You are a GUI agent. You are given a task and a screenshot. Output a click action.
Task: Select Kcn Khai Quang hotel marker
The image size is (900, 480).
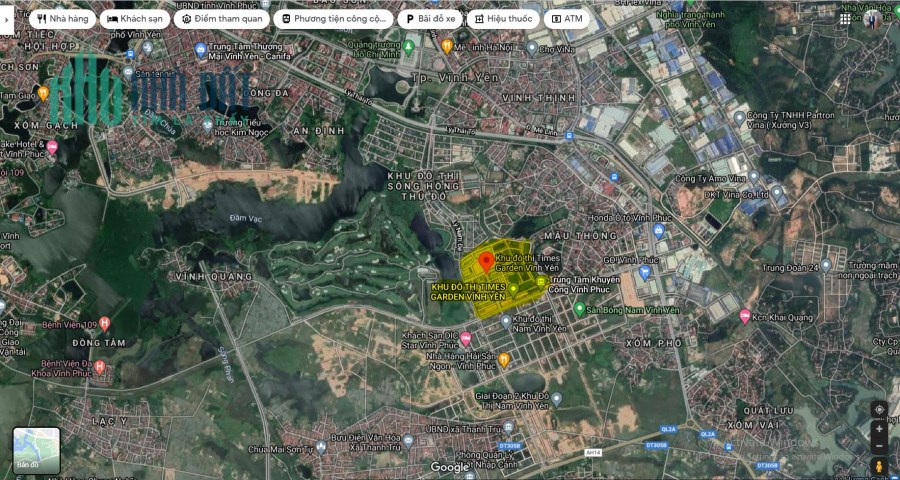(745, 316)
